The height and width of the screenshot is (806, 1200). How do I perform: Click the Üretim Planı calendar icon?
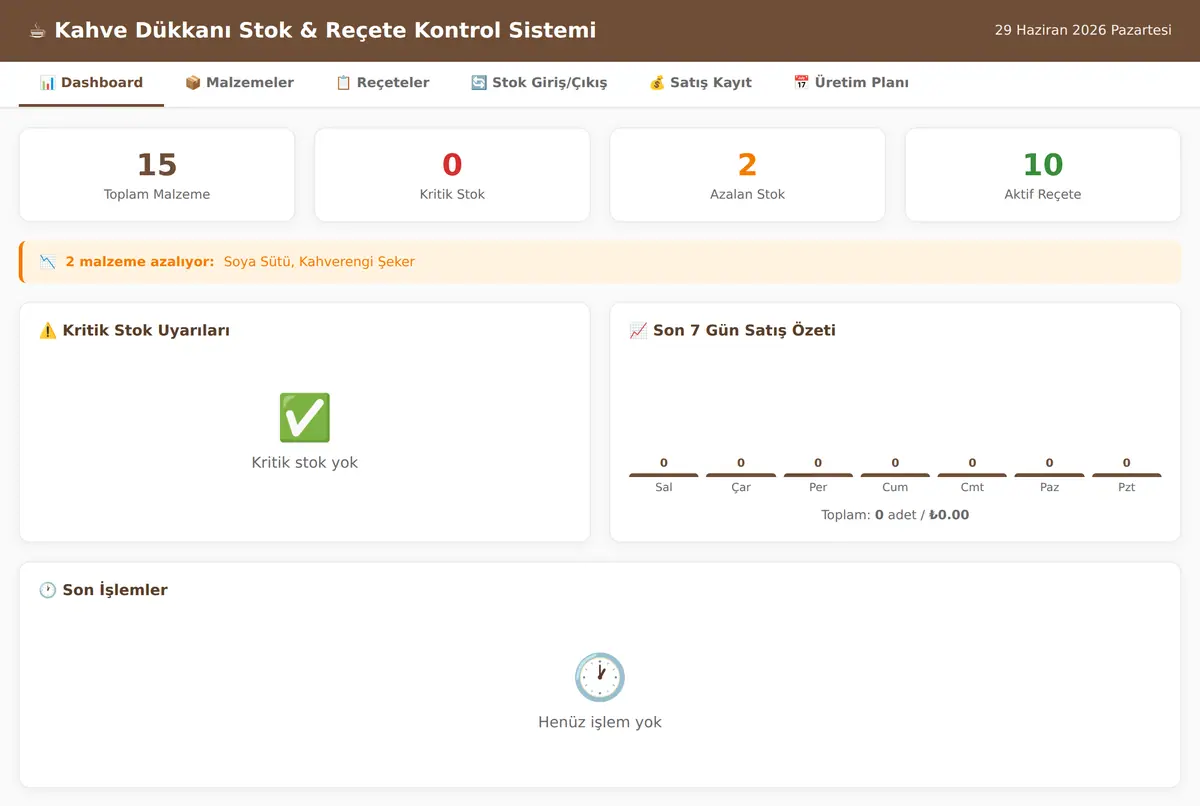tap(801, 83)
